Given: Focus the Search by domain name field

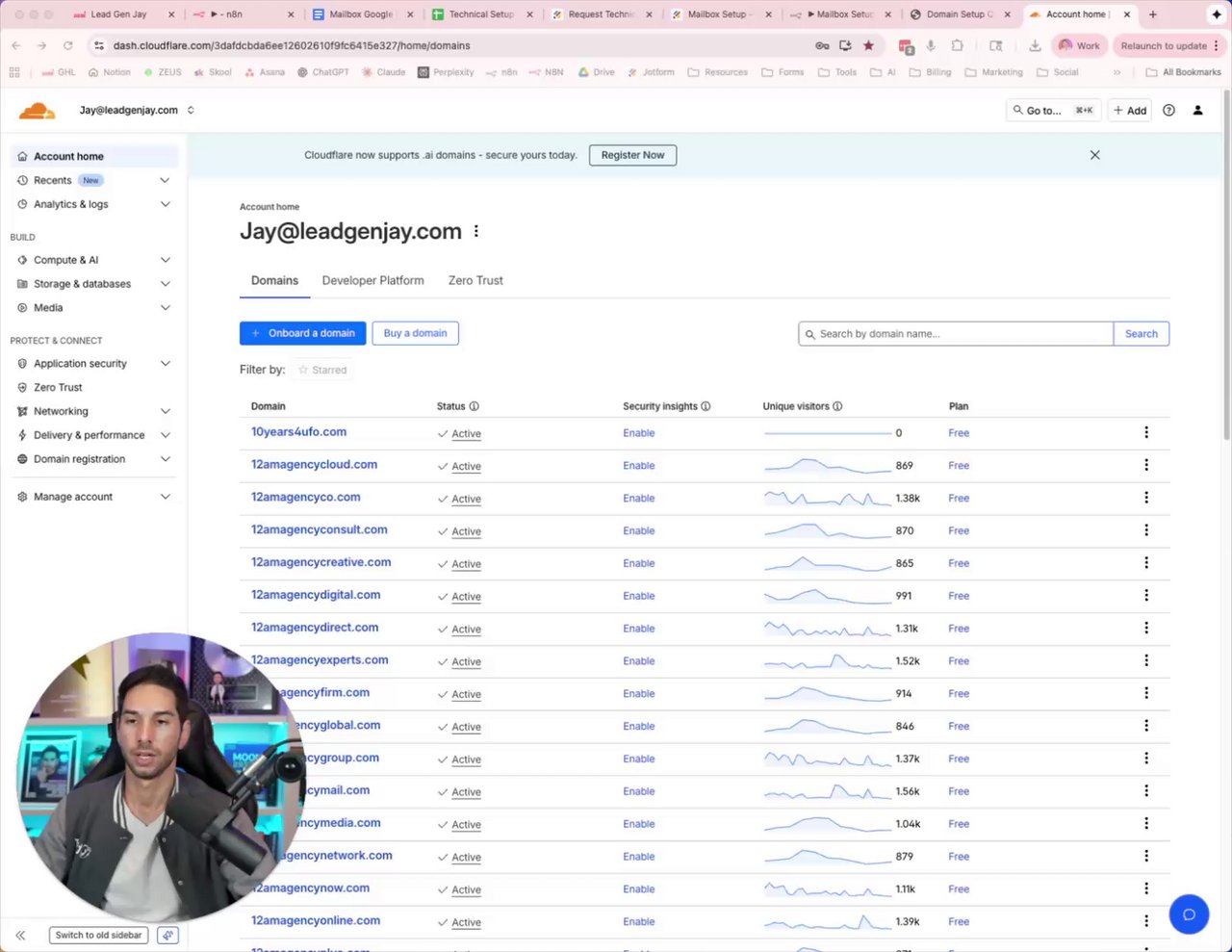Looking at the screenshot, I should click(956, 334).
